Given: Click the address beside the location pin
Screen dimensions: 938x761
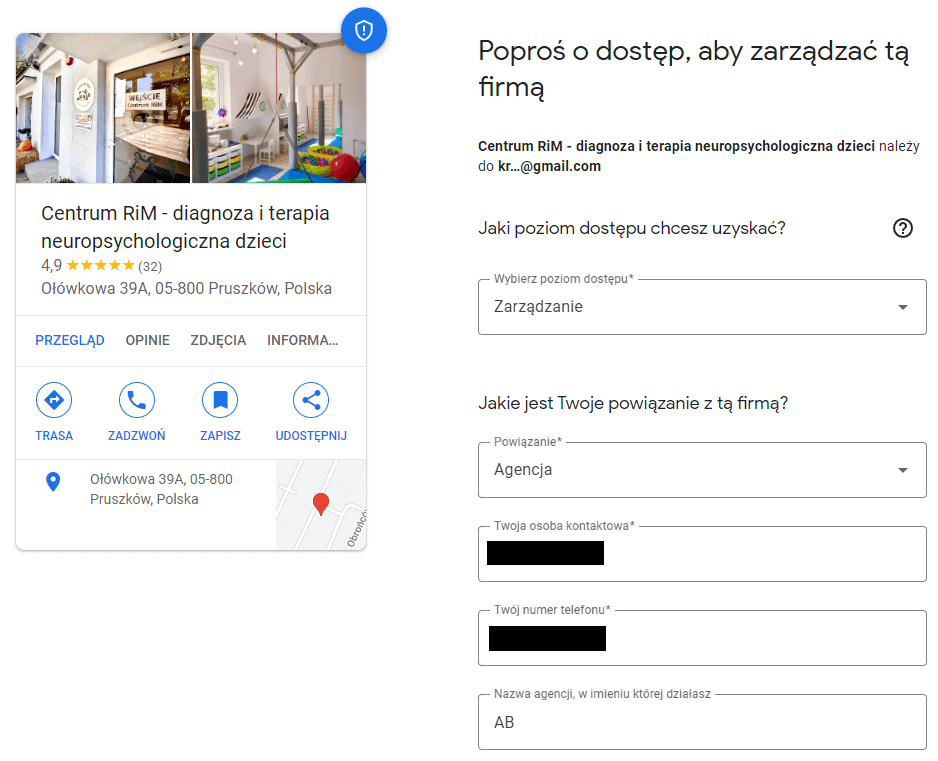Looking at the screenshot, I should (x=161, y=489).
